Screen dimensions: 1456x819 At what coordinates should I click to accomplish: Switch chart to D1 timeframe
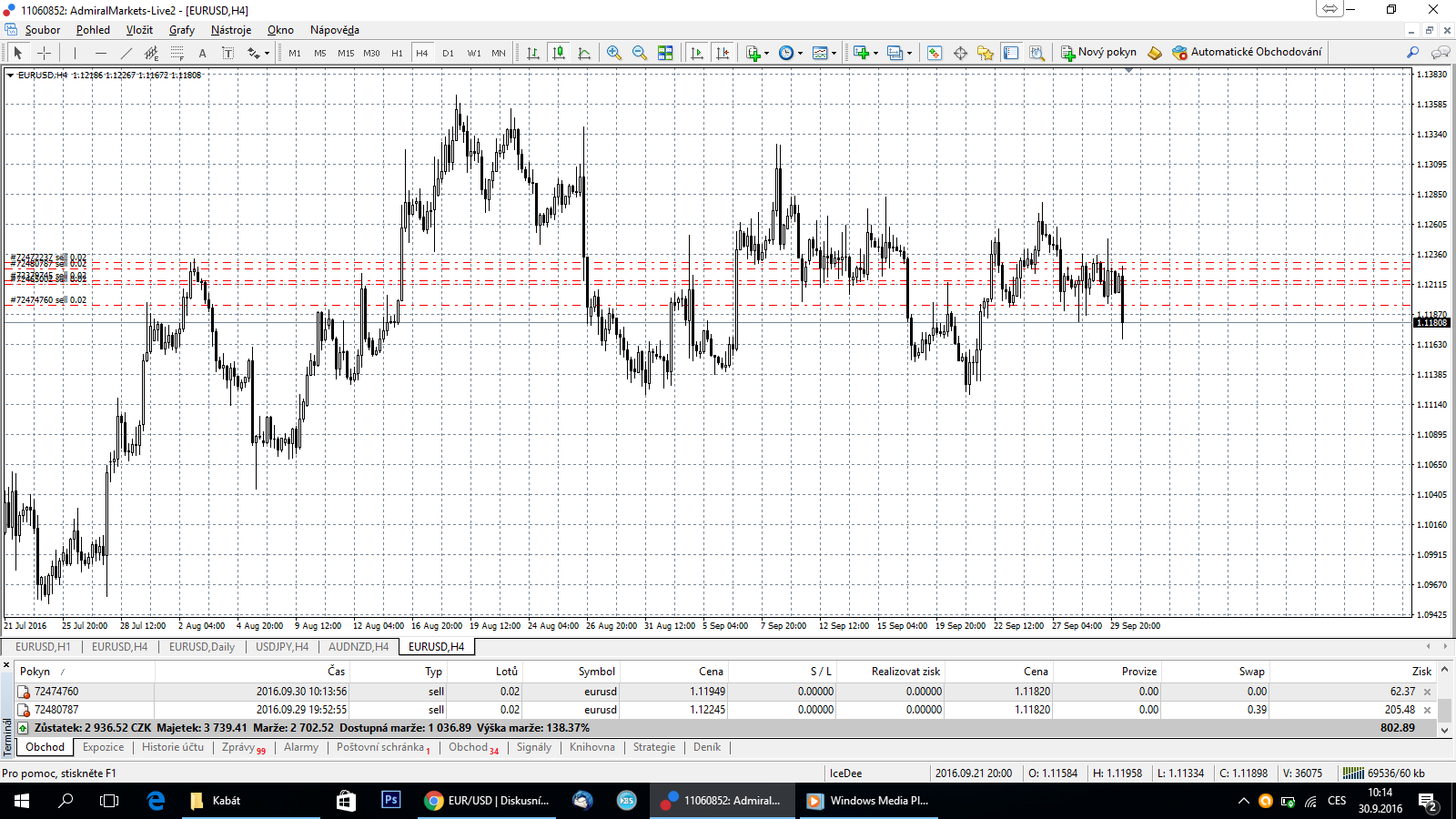pos(448,53)
